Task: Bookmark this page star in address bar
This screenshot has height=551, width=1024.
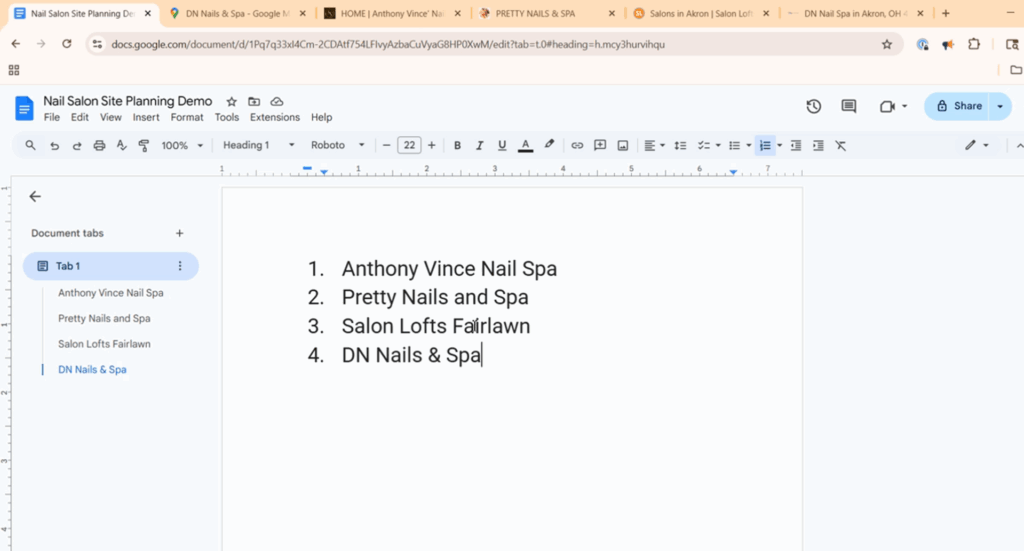Action: click(886, 44)
